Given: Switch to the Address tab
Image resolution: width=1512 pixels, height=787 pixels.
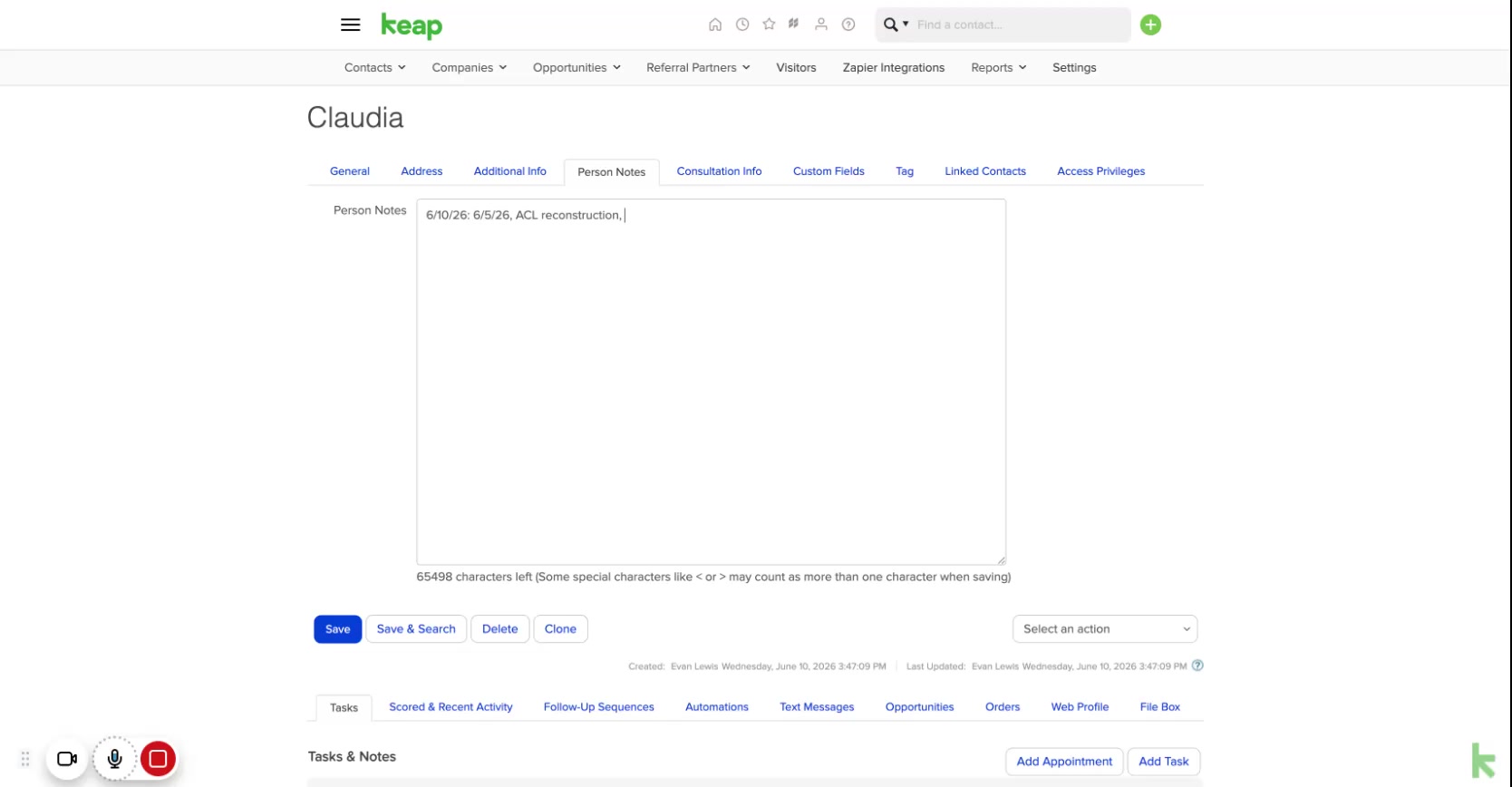Looking at the screenshot, I should tap(422, 171).
